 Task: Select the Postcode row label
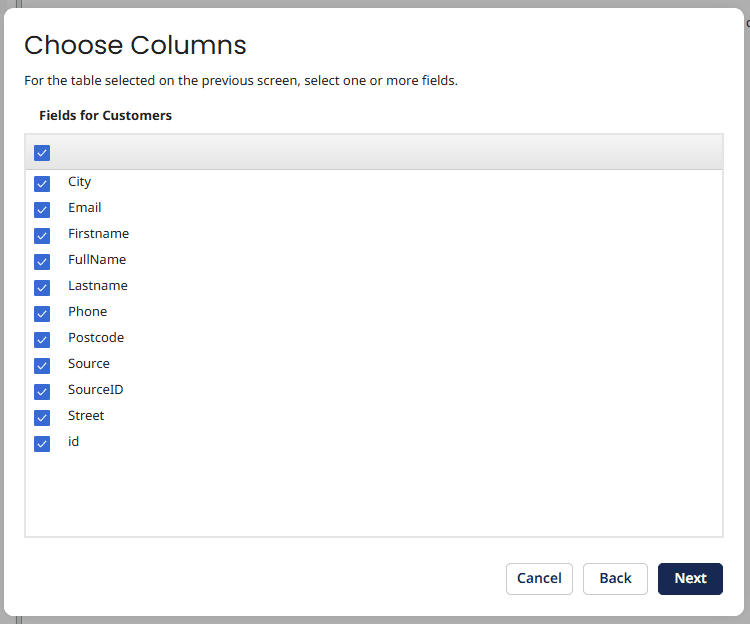[x=96, y=338]
